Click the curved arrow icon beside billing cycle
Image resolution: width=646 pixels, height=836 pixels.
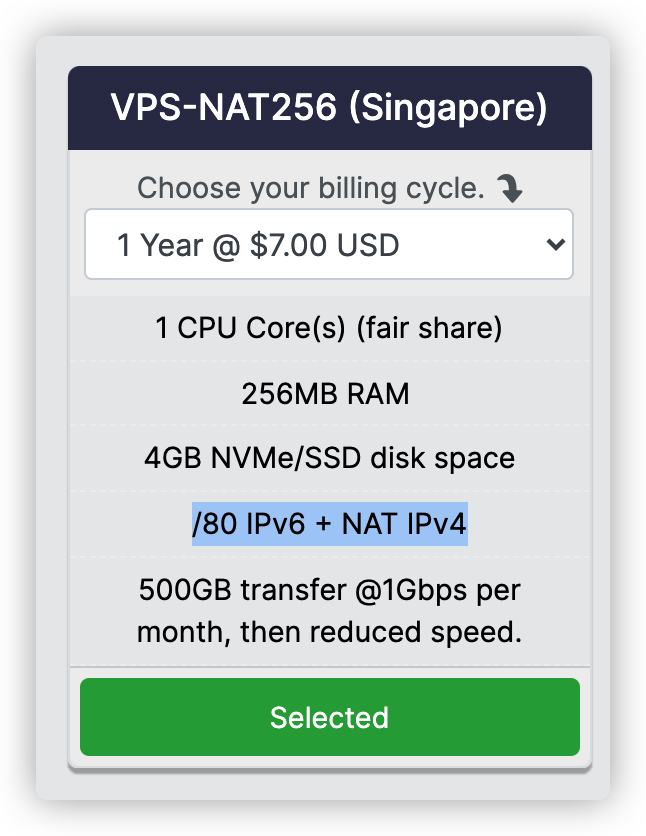pyautogui.click(x=510, y=189)
